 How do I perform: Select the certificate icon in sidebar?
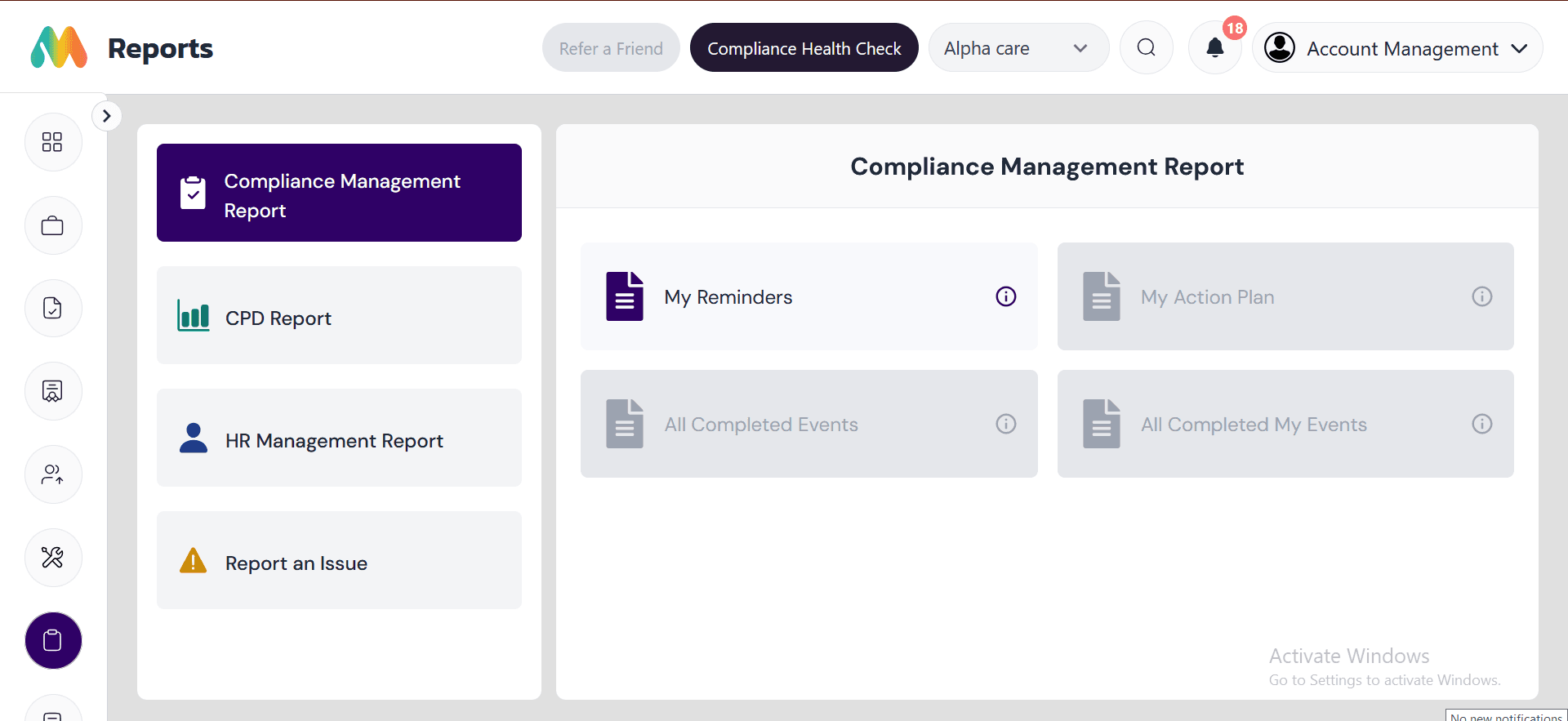tap(52, 391)
